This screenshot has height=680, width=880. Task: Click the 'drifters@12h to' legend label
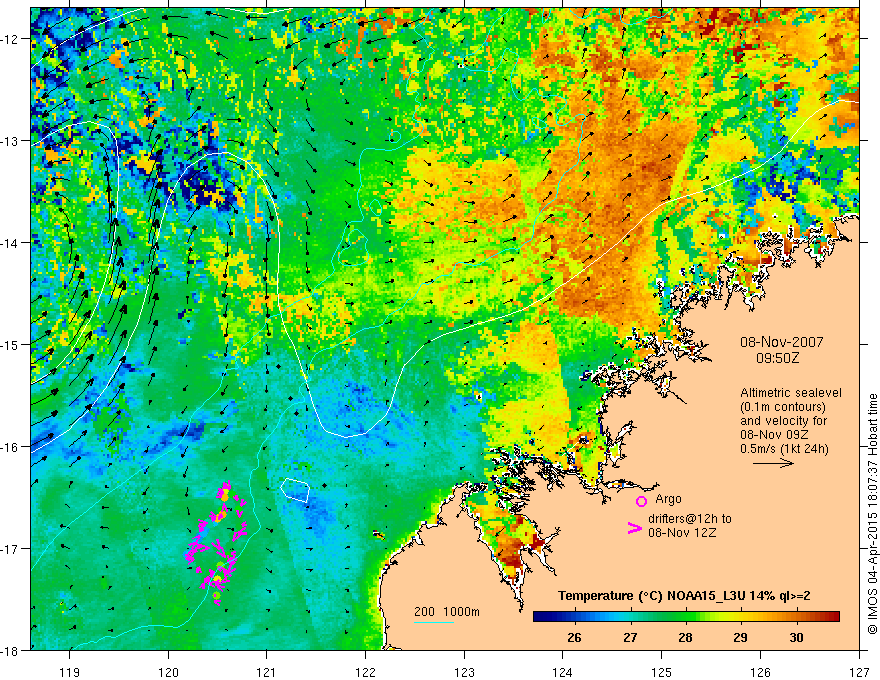690,518
